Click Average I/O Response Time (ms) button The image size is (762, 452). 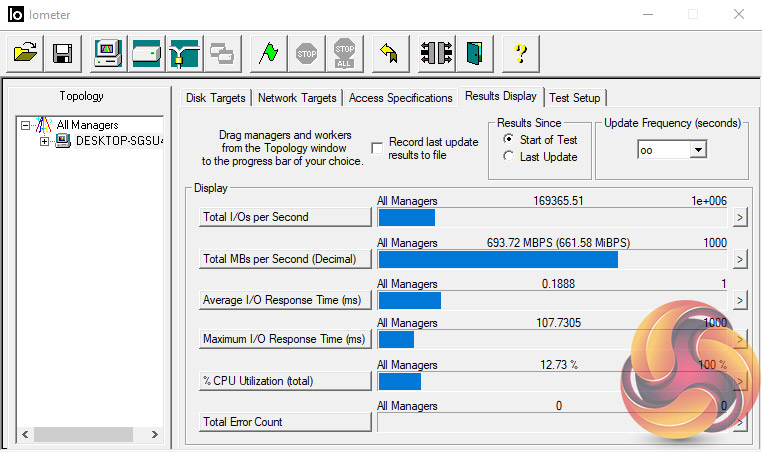(285, 300)
